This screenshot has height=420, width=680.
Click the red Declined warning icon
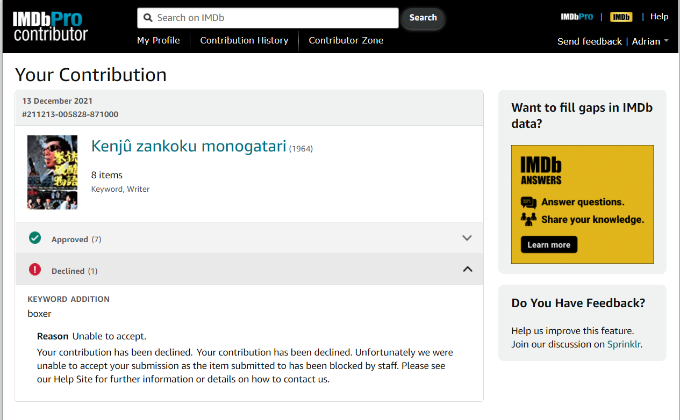(35, 270)
